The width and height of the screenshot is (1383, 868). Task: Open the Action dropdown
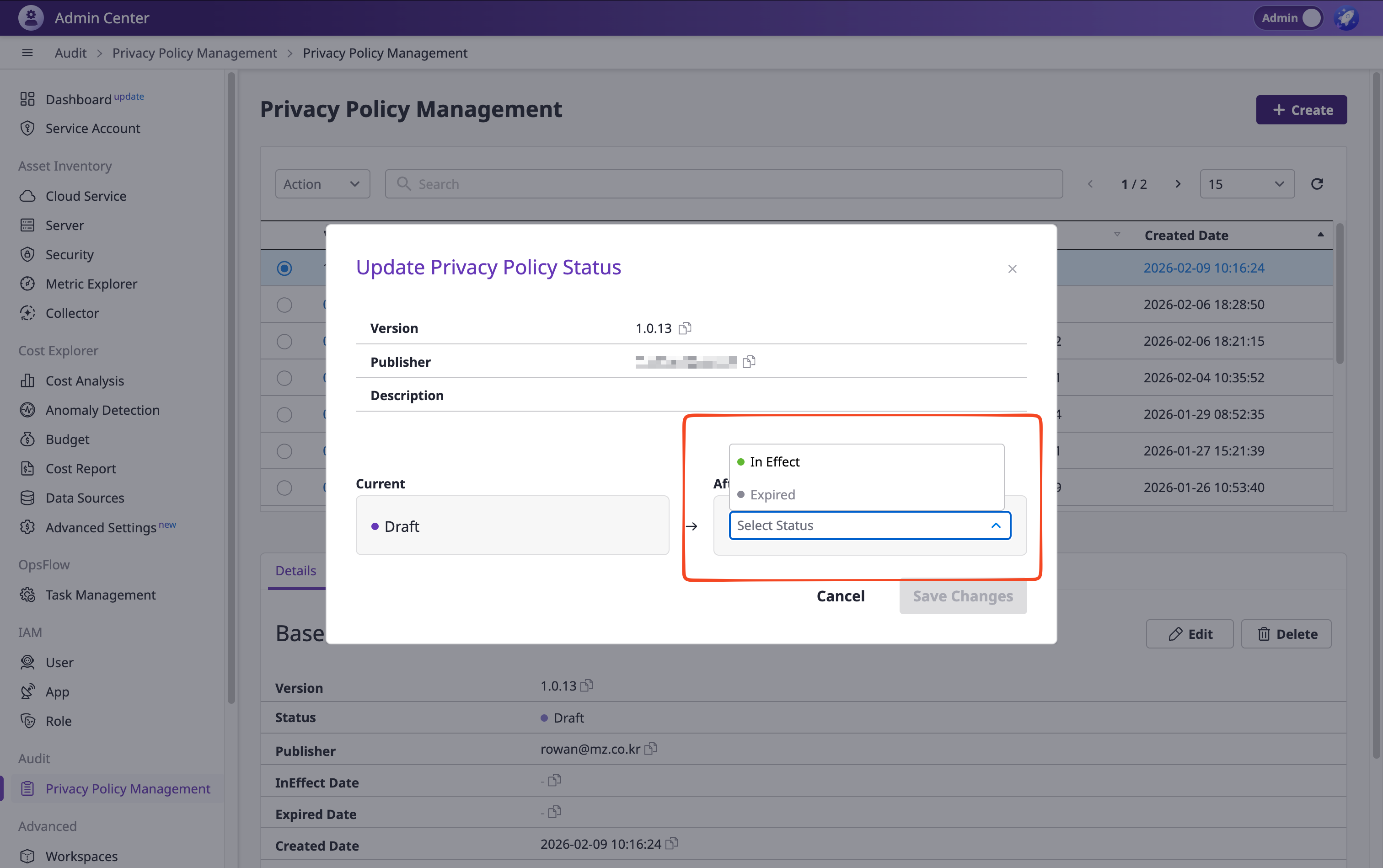[322, 184]
